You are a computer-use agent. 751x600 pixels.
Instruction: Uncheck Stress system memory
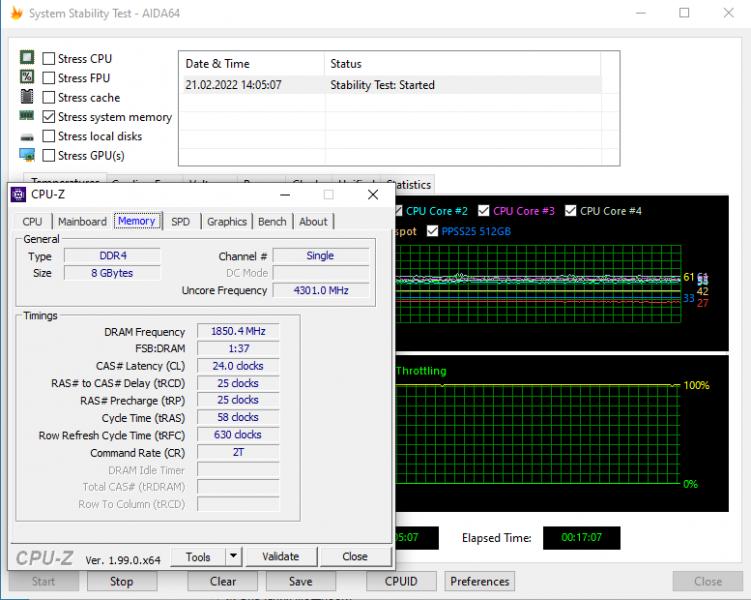coord(48,117)
